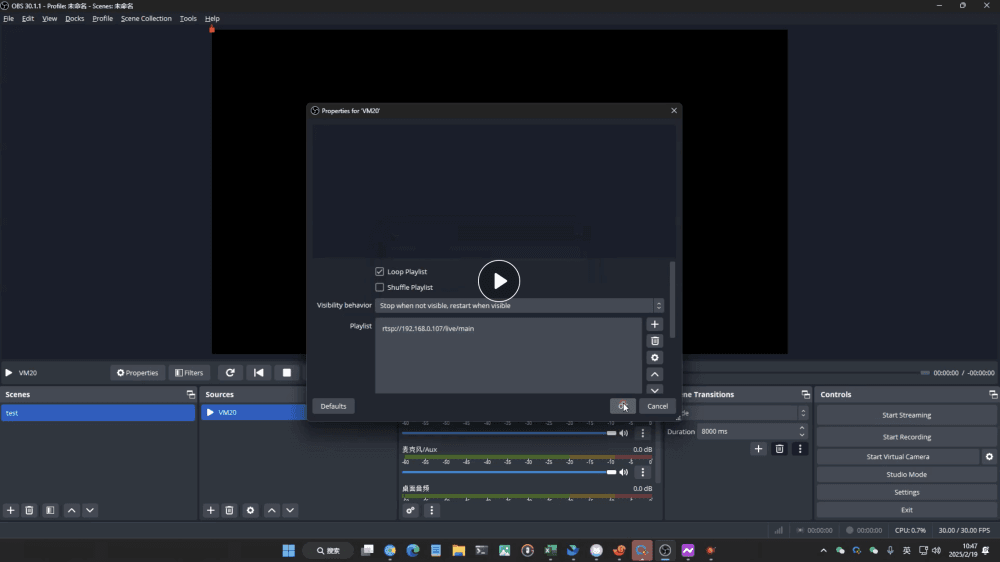Open the playlist entry edit gear
Viewport: 1000px width, 562px height.
coord(654,358)
